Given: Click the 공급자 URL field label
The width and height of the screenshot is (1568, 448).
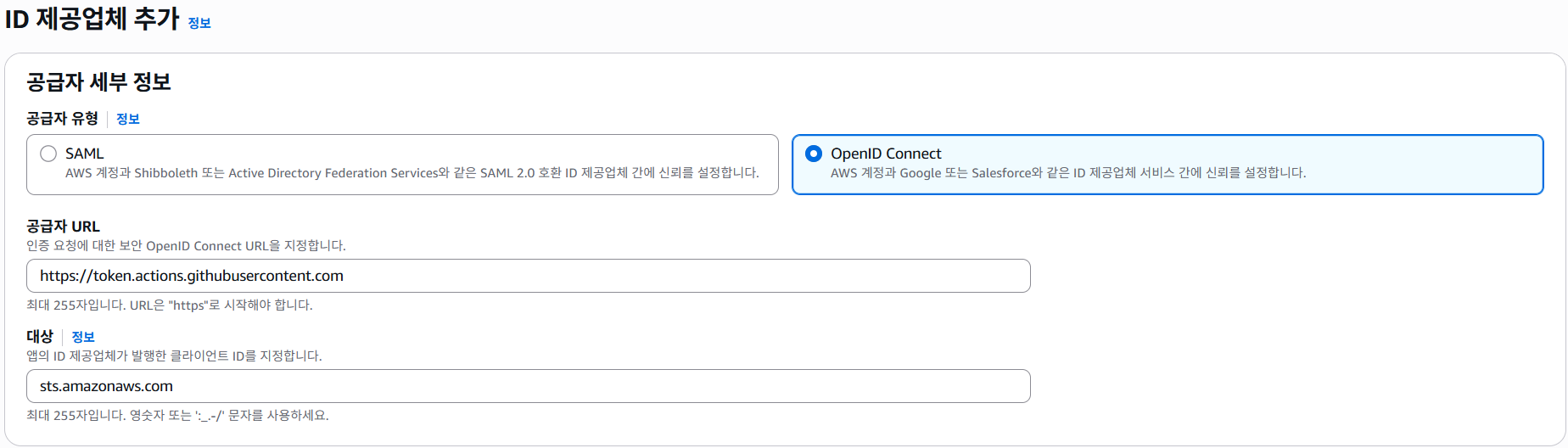Looking at the screenshot, I should pyautogui.click(x=64, y=227).
